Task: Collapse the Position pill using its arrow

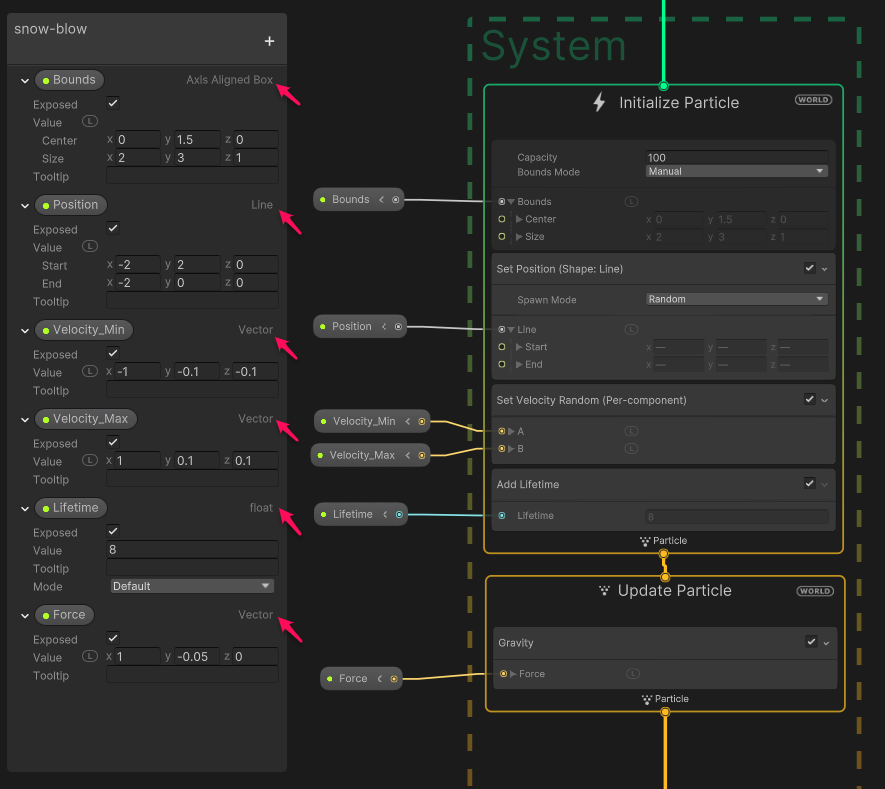Action: pos(382,326)
